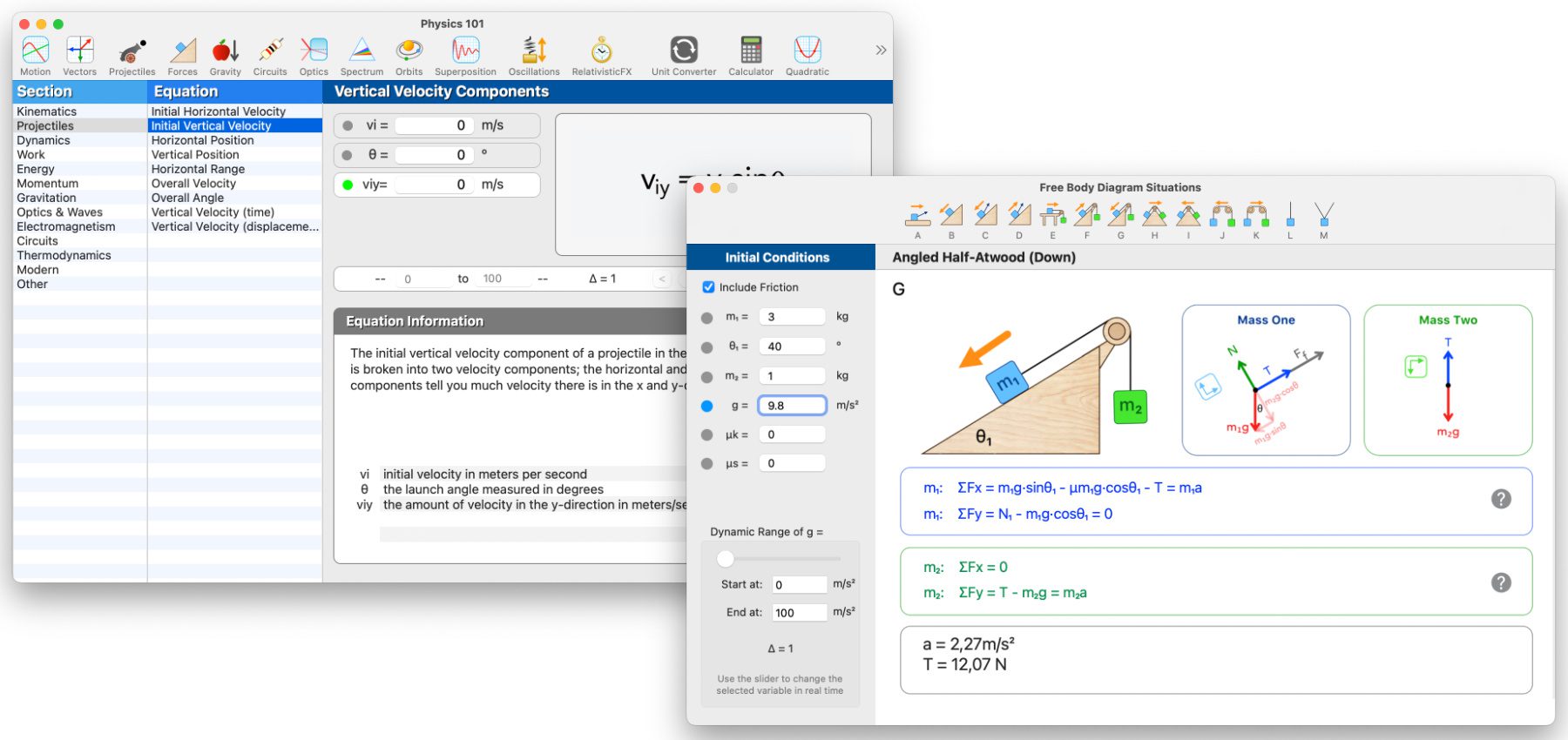Choose Horizontal Range equation
The width and height of the screenshot is (1568, 740).
(x=198, y=169)
